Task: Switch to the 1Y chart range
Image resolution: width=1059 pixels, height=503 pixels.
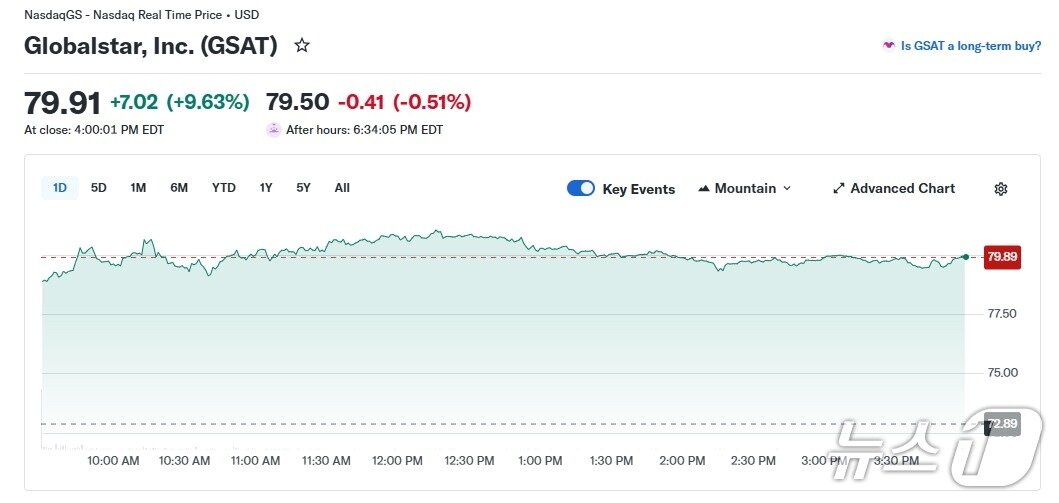Action: 266,188
